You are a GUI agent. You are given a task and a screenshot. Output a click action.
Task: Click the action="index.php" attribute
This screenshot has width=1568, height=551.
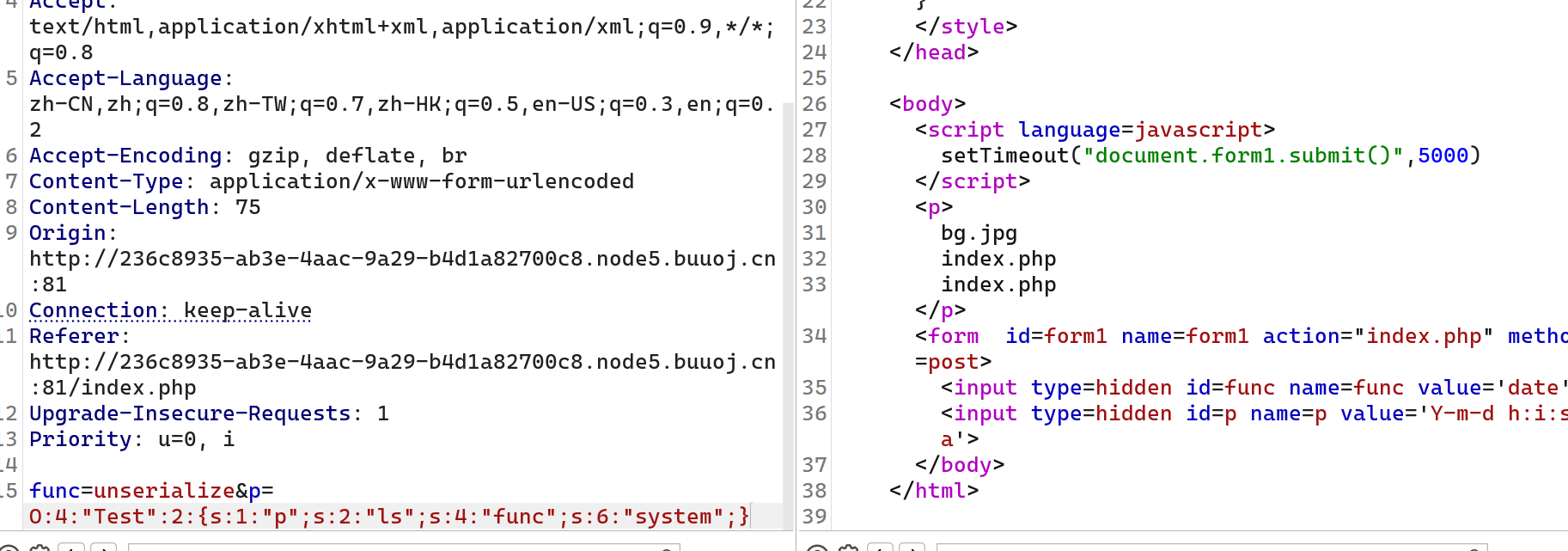click(x=1379, y=336)
